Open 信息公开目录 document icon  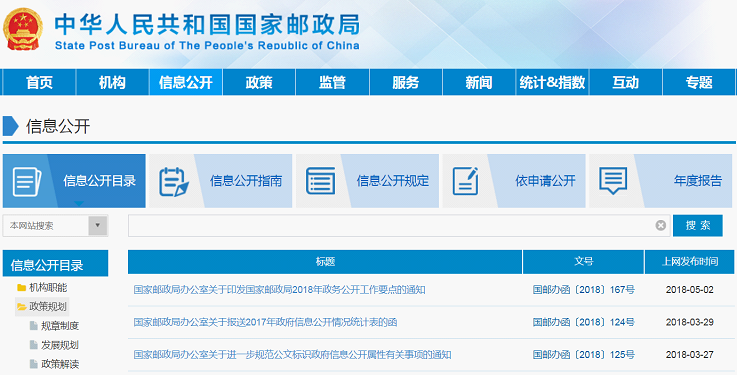[x=27, y=181]
